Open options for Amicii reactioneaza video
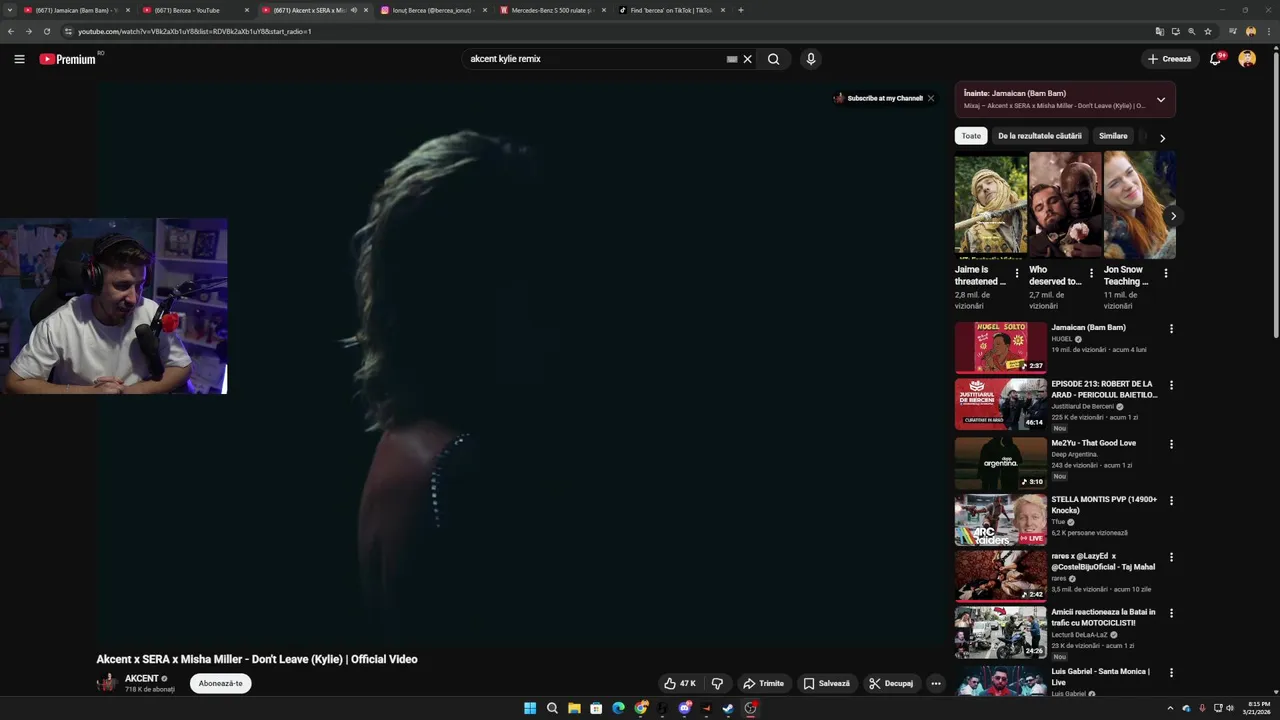 coord(1171,613)
